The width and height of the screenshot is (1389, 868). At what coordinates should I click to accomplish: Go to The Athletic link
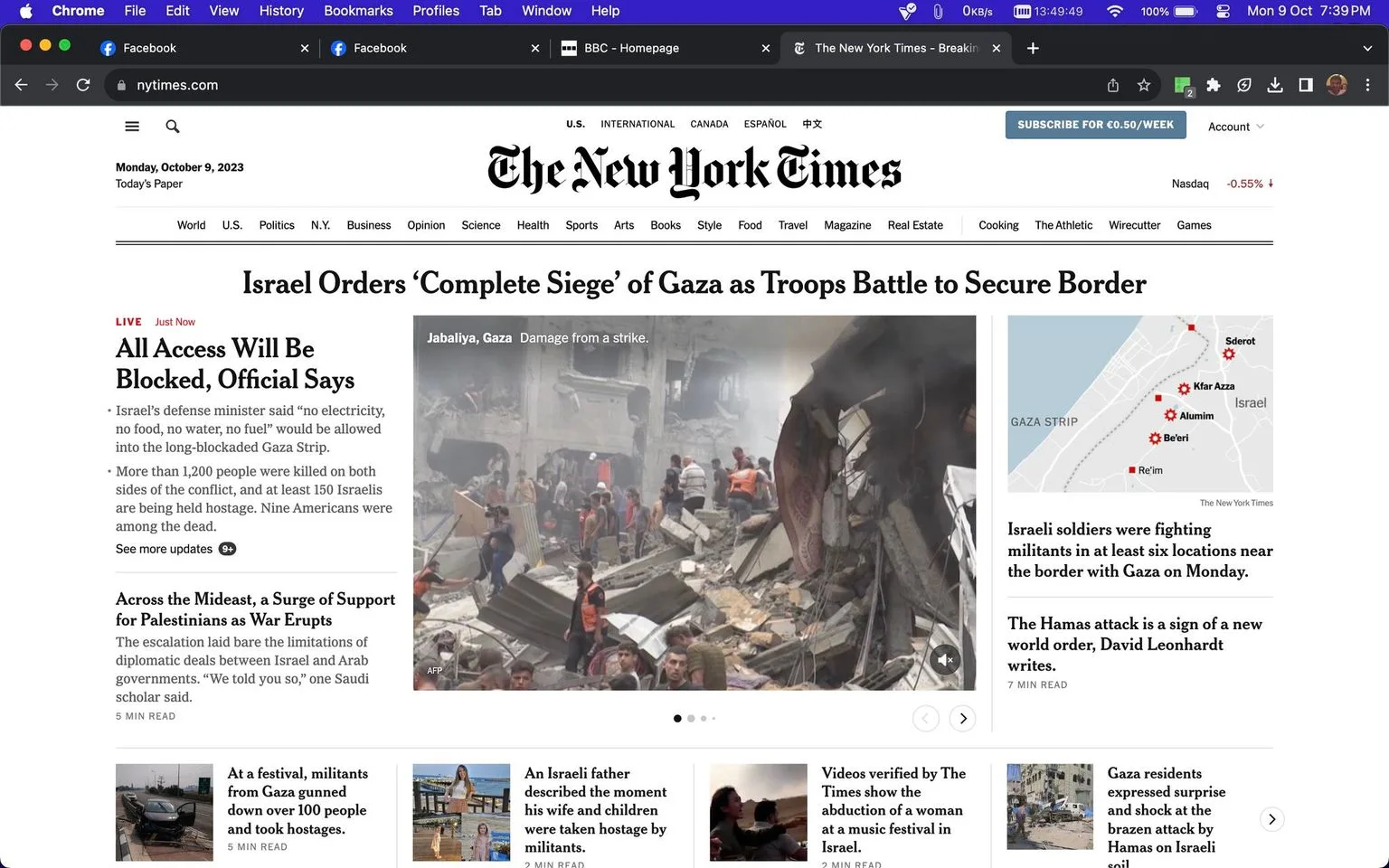click(x=1063, y=225)
